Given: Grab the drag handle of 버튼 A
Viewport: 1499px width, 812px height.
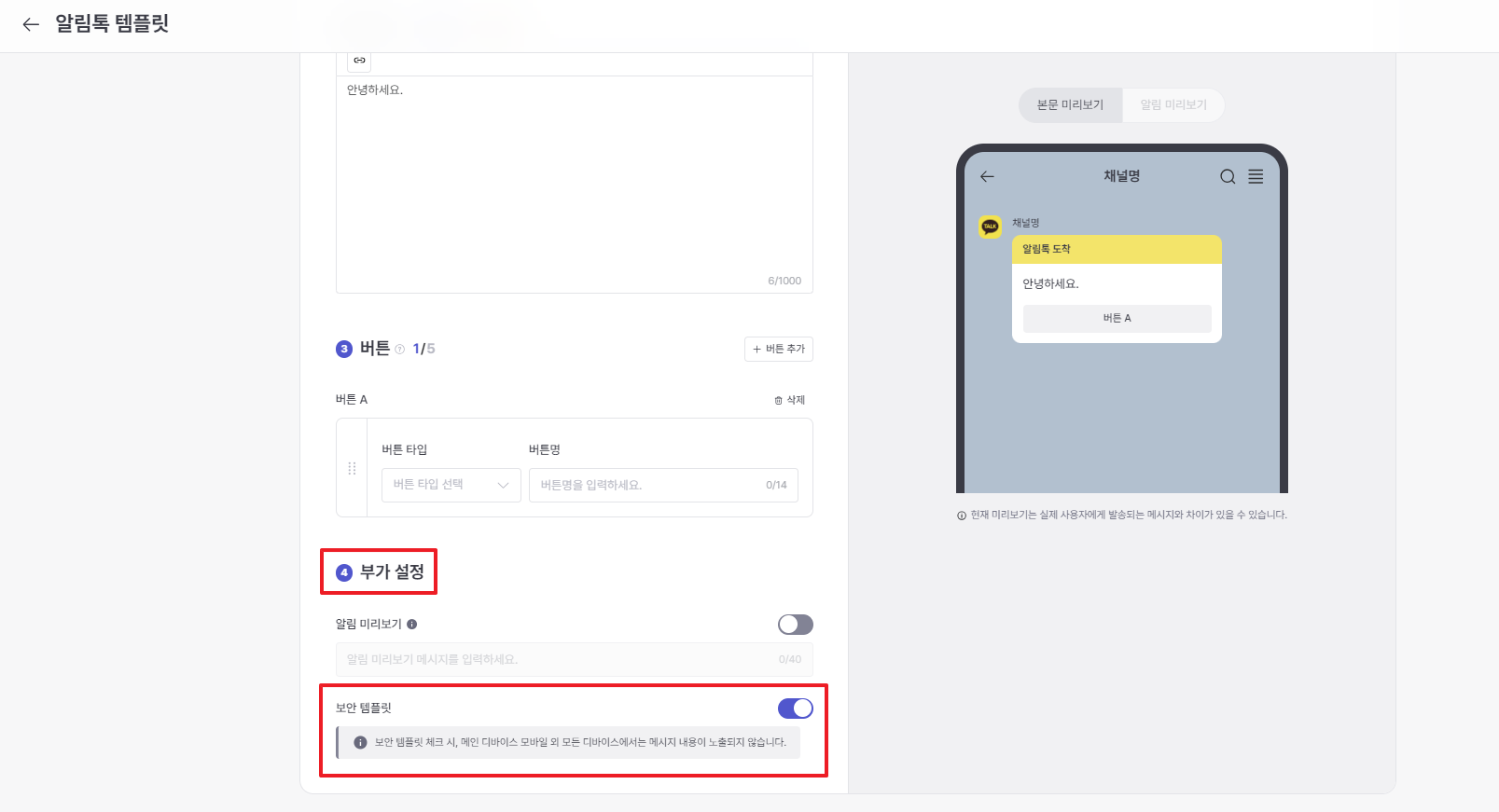Looking at the screenshot, I should 352,468.
